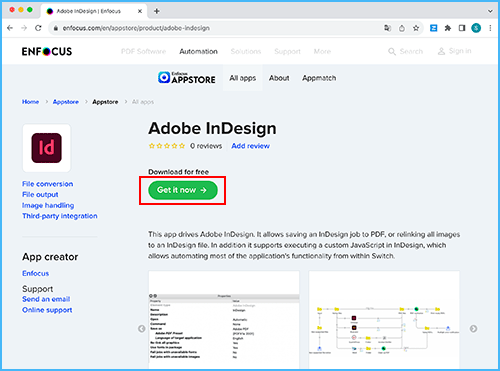Open the Automation menu
The width and height of the screenshot is (500, 371).
click(198, 52)
